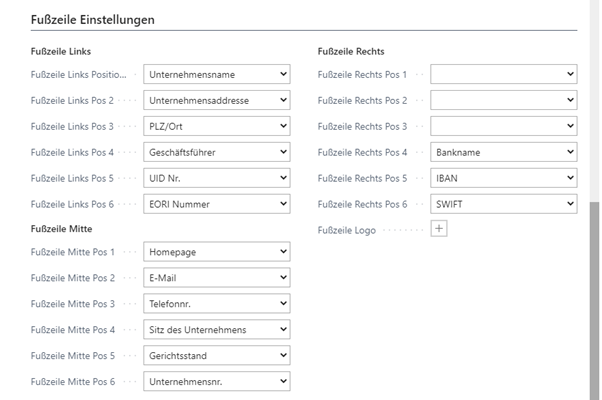Image resolution: width=602 pixels, height=400 pixels.
Task: Open empty Fußzeile Rechts Pos 3 dropdown
Action: click(x=504, y=126)
